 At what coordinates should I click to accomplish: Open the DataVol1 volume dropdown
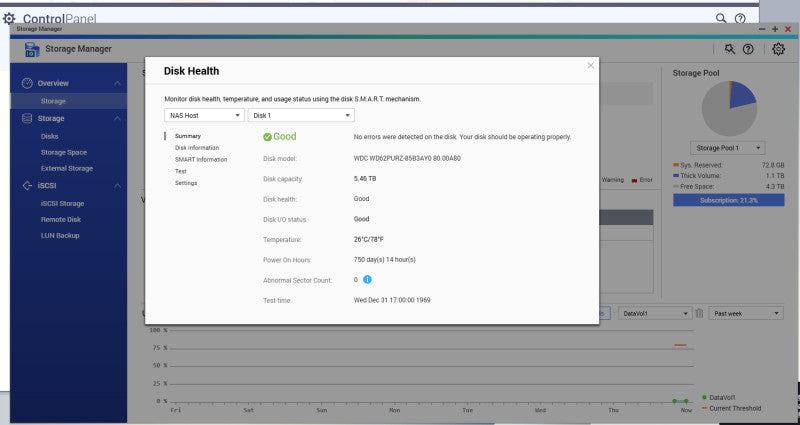[x=655, y=313]
